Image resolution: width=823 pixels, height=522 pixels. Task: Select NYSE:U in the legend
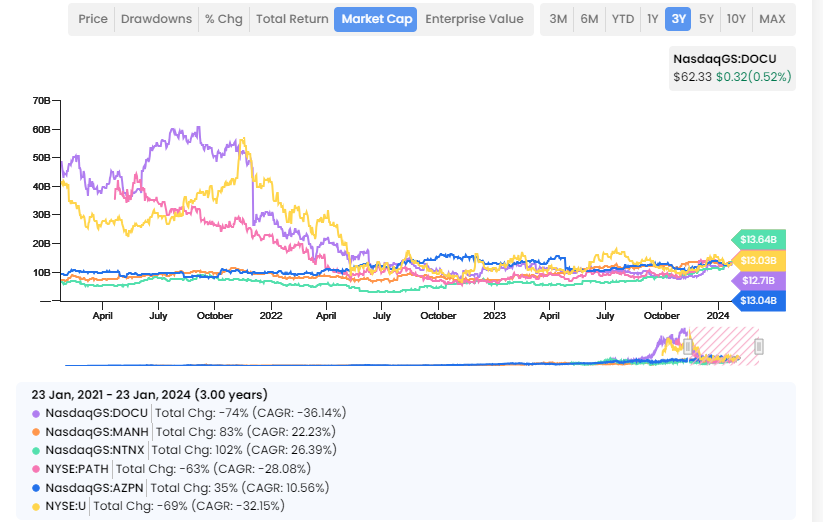(x=66, y=506)
